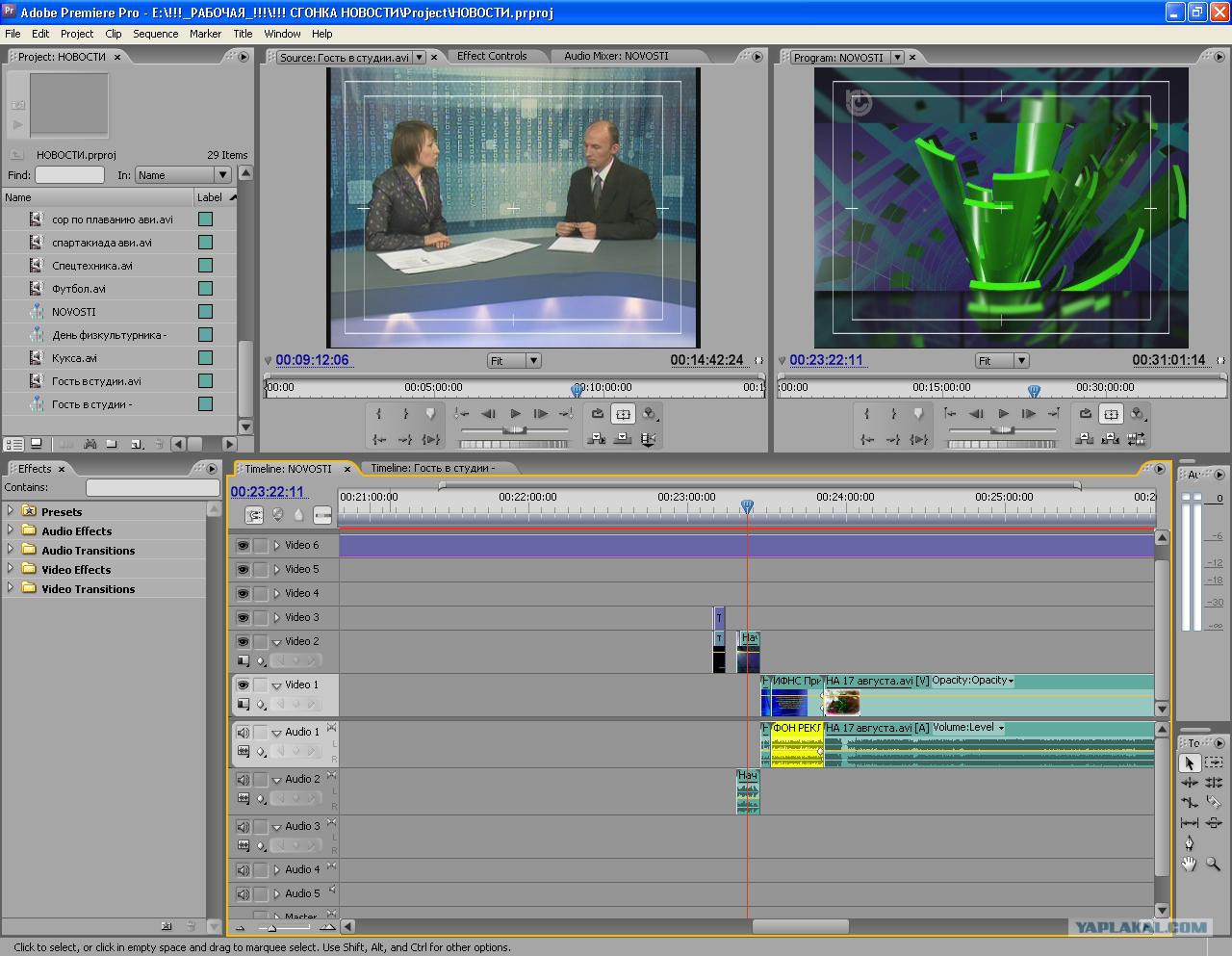This screenshot has width=1232, height=956.
Task: Click the Play button in Source monitor
Action: coord(515,414)
